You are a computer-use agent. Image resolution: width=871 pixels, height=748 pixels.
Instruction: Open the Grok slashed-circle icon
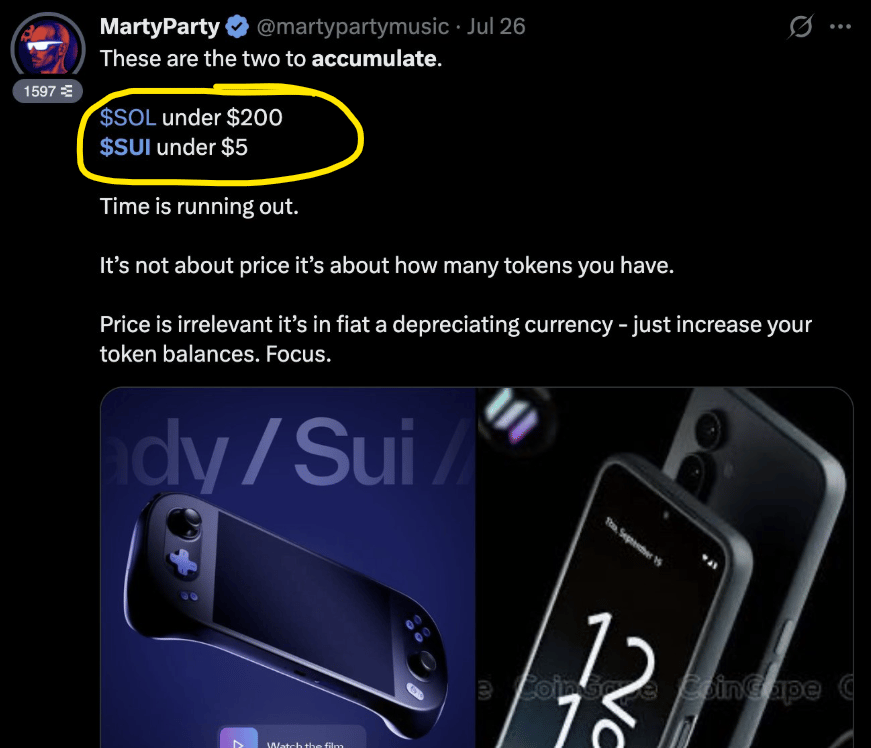click(x=800, y=26)
